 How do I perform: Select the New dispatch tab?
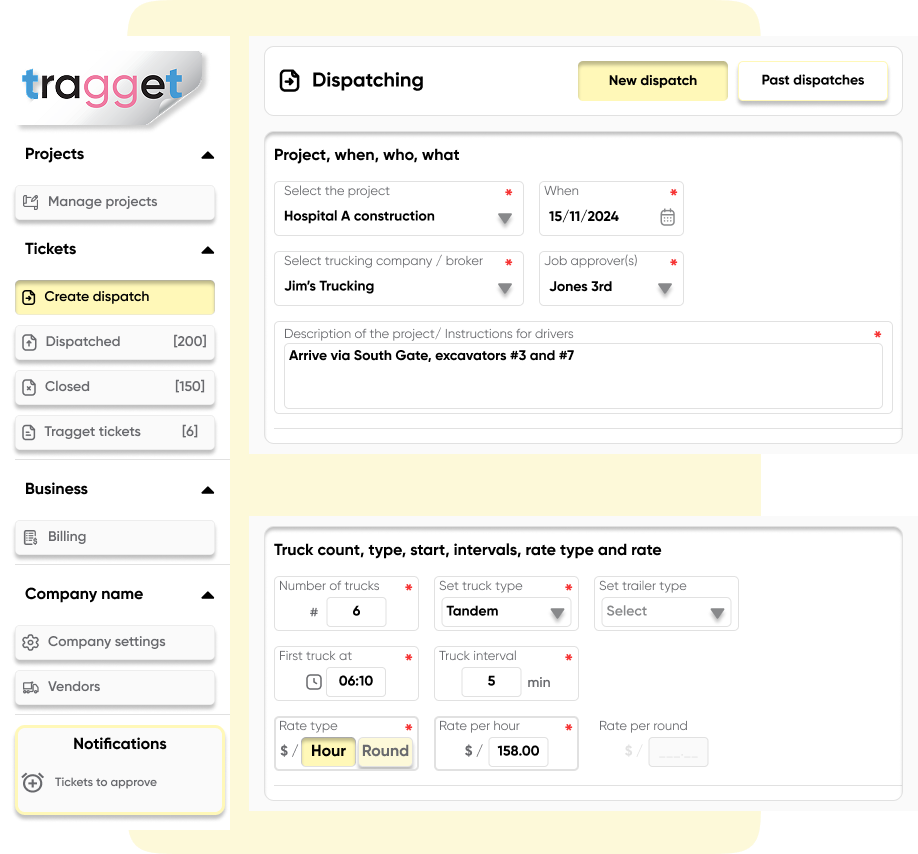pyautogui.click(x=652, y=80)
